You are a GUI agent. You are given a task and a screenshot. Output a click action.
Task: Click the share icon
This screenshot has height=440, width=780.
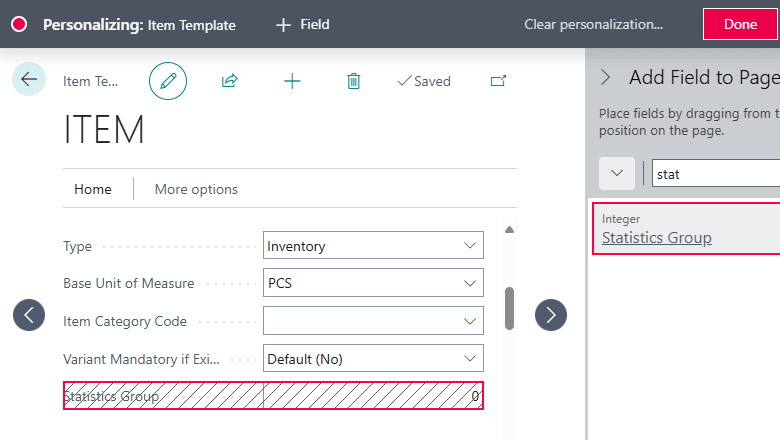229,81
